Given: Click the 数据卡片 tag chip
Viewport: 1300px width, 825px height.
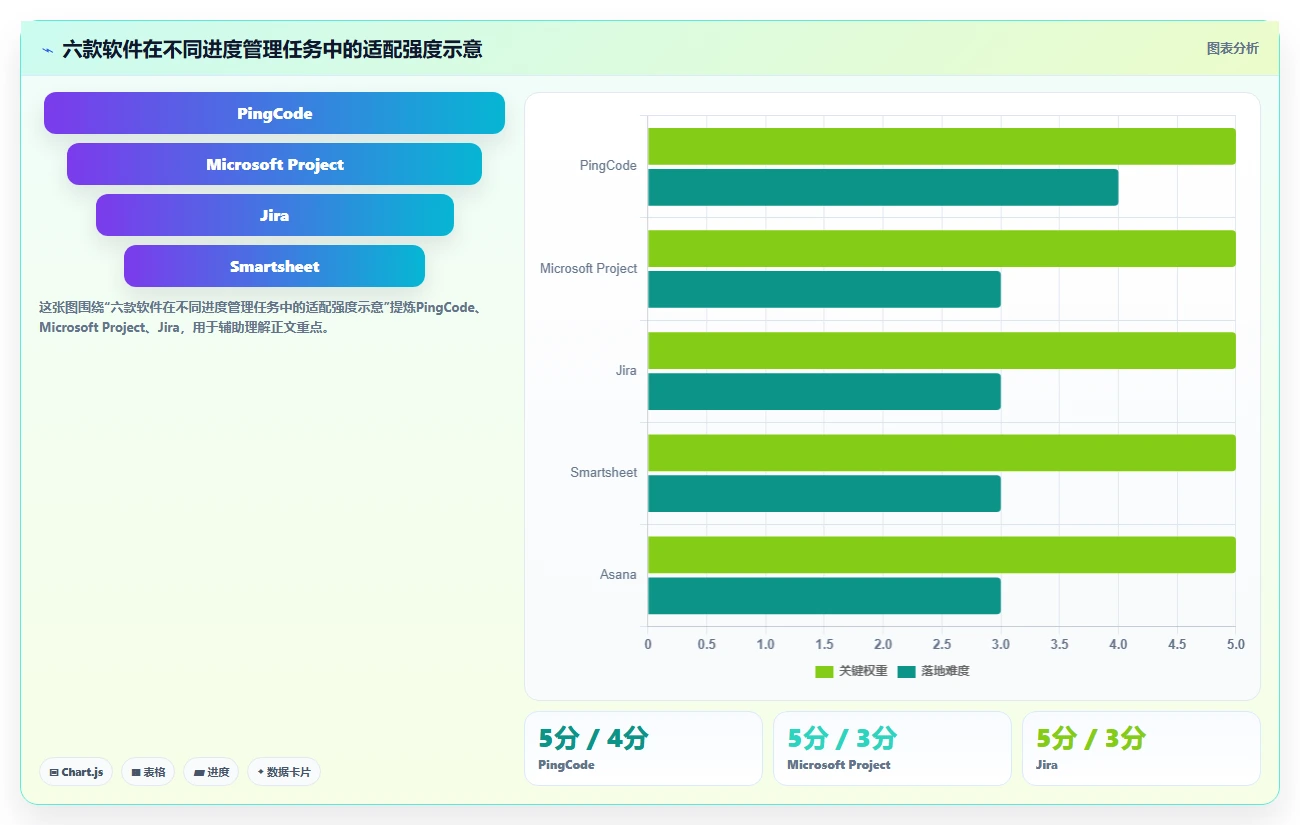Looking at the screenshot, I should click(x=284, y=772).
